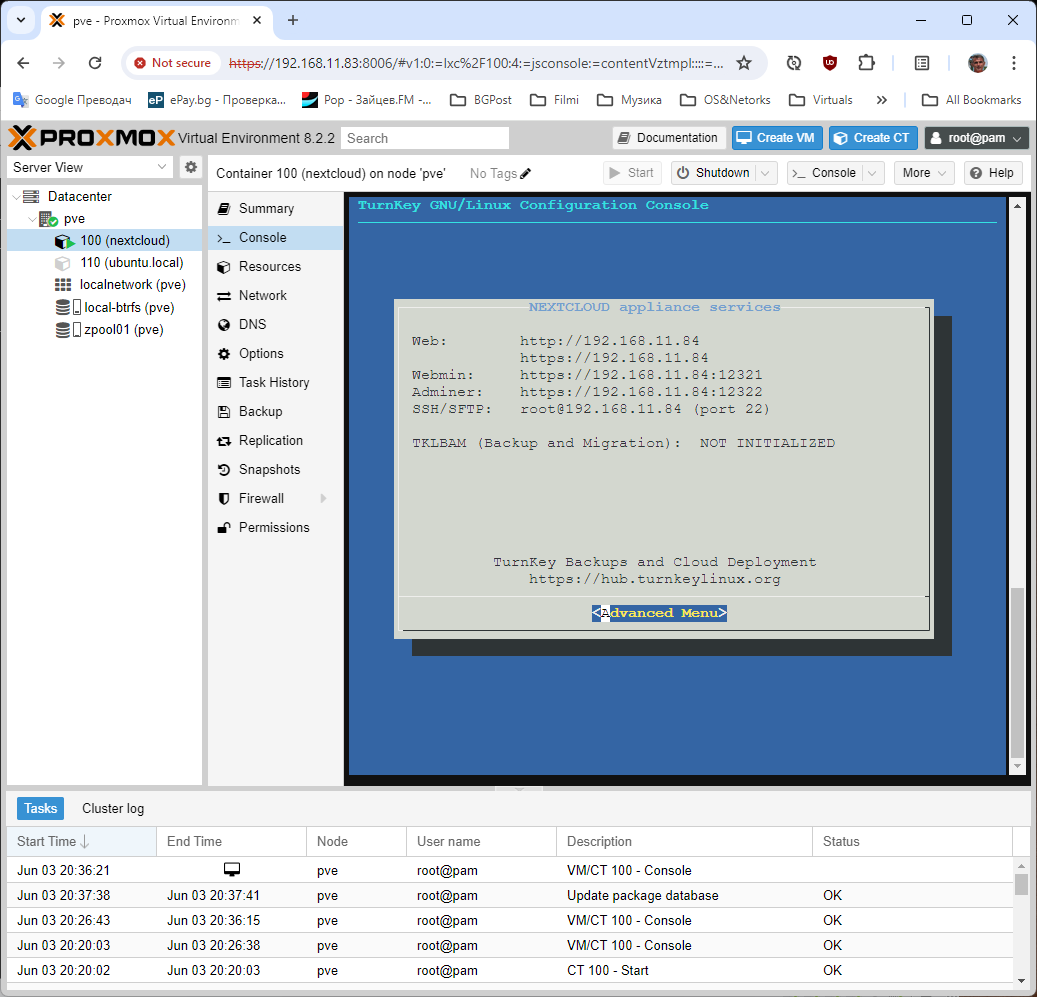Click the Proxmox logo

click(91, 138)
